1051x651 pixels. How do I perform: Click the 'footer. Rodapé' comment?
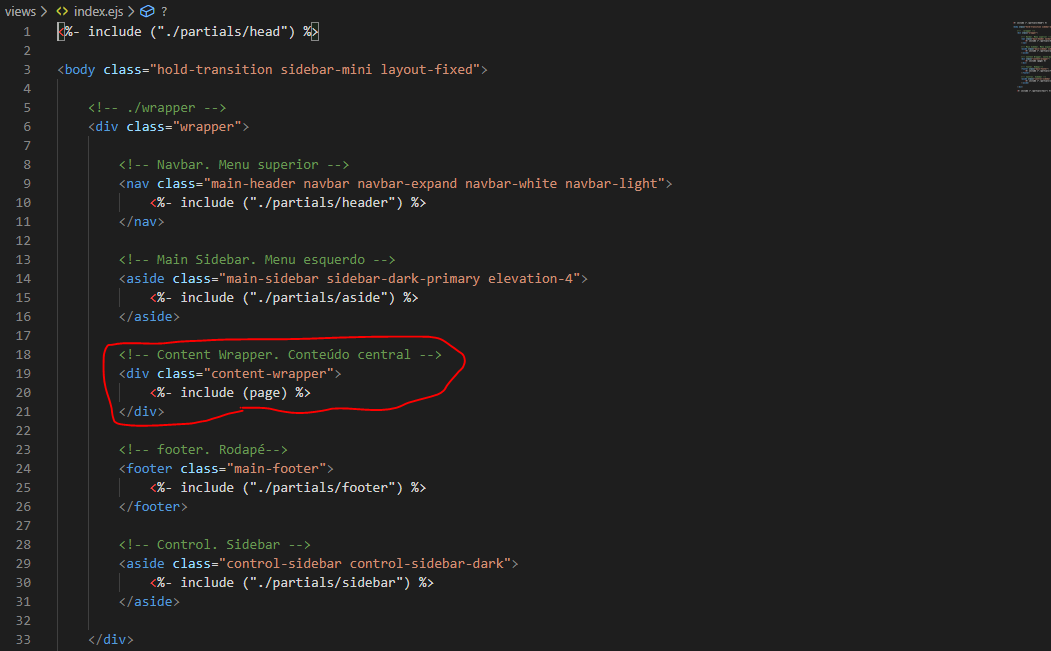(203, 450)
